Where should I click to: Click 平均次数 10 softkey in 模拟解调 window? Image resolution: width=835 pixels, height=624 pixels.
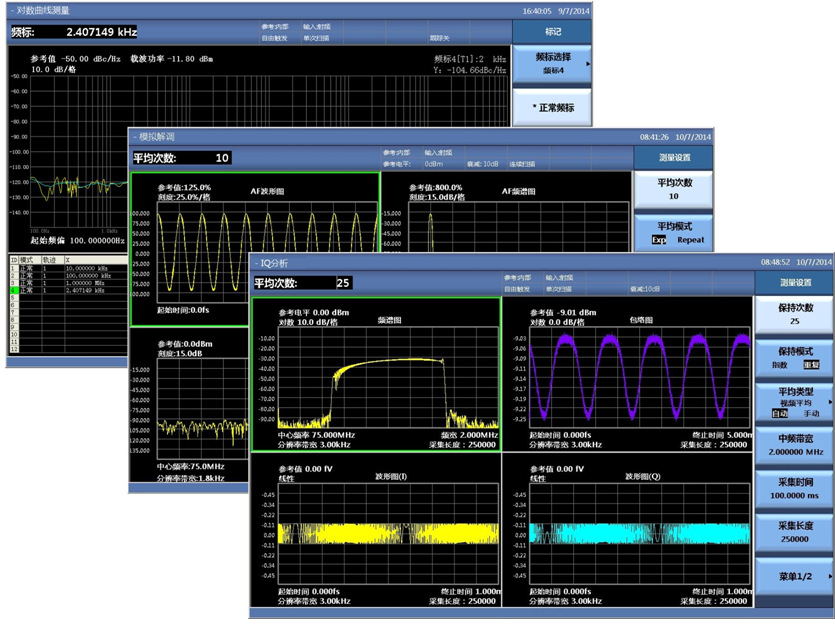pos(674,189)
